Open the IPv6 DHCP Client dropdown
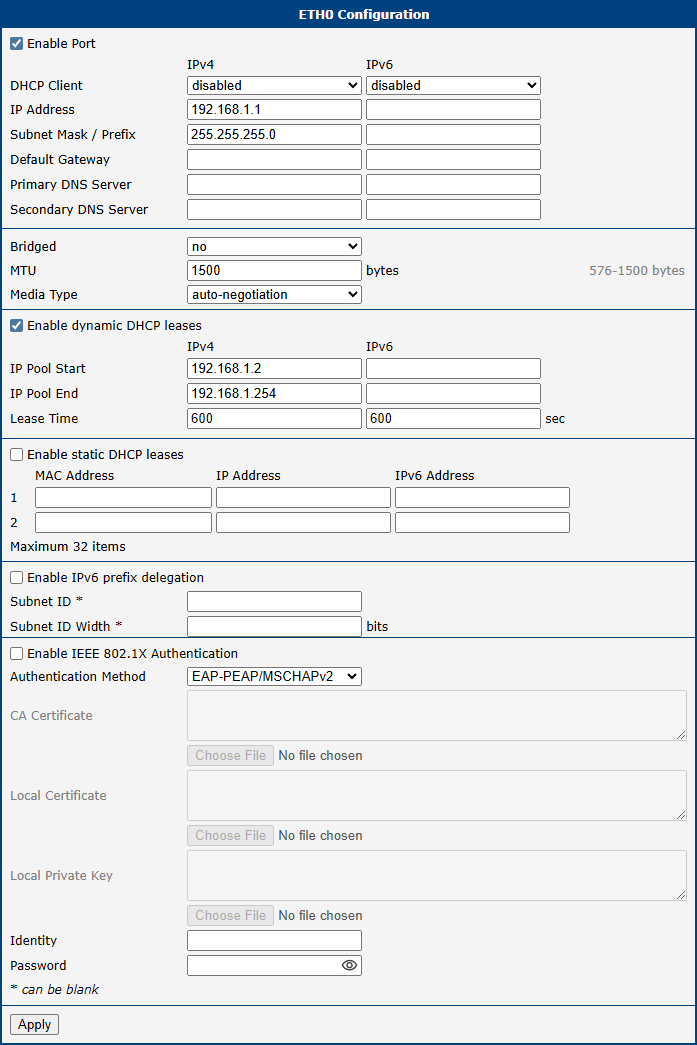697x1045 pixels. pos(453,85)
